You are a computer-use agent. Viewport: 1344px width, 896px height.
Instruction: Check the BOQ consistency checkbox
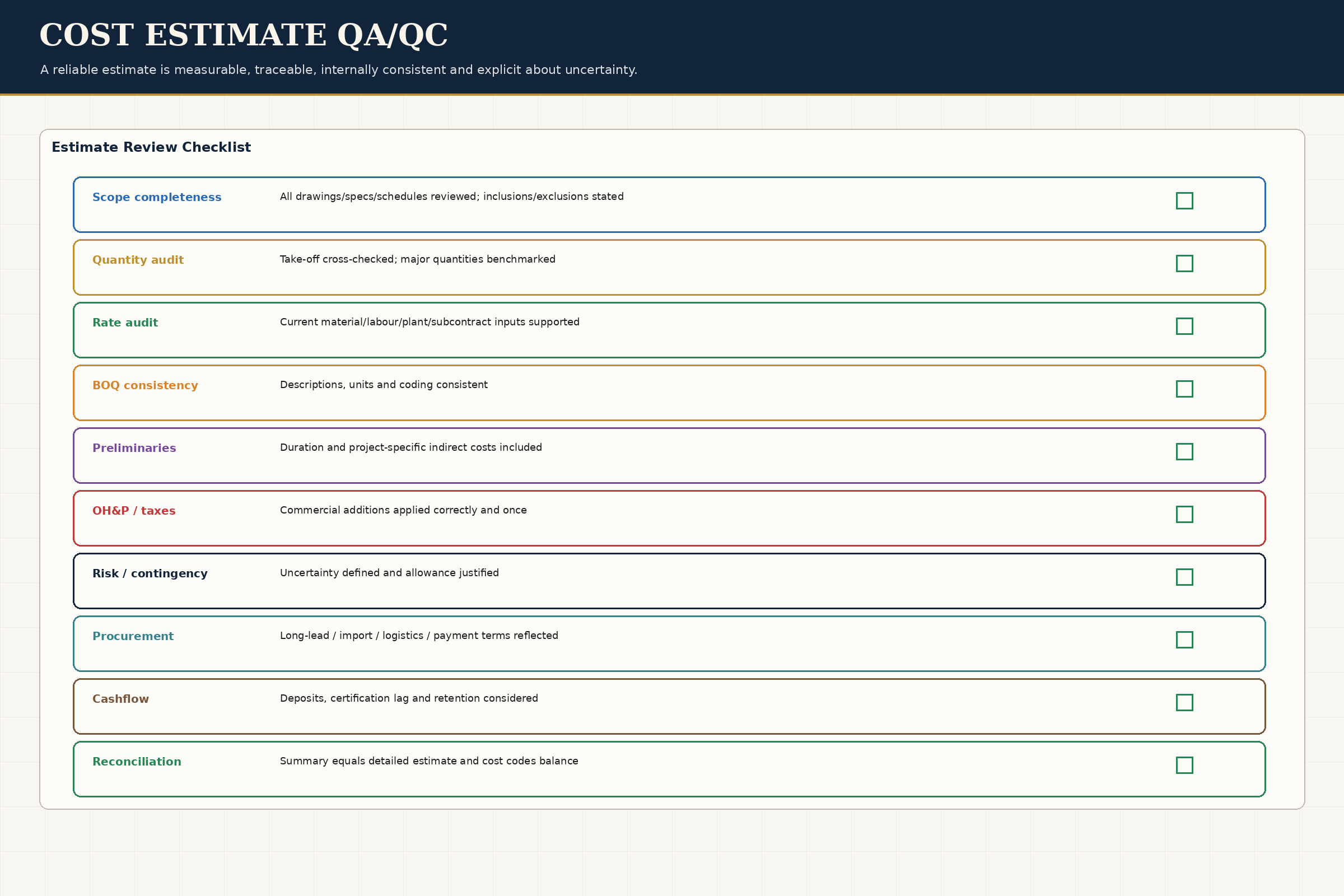click(x=1184, y=389)
